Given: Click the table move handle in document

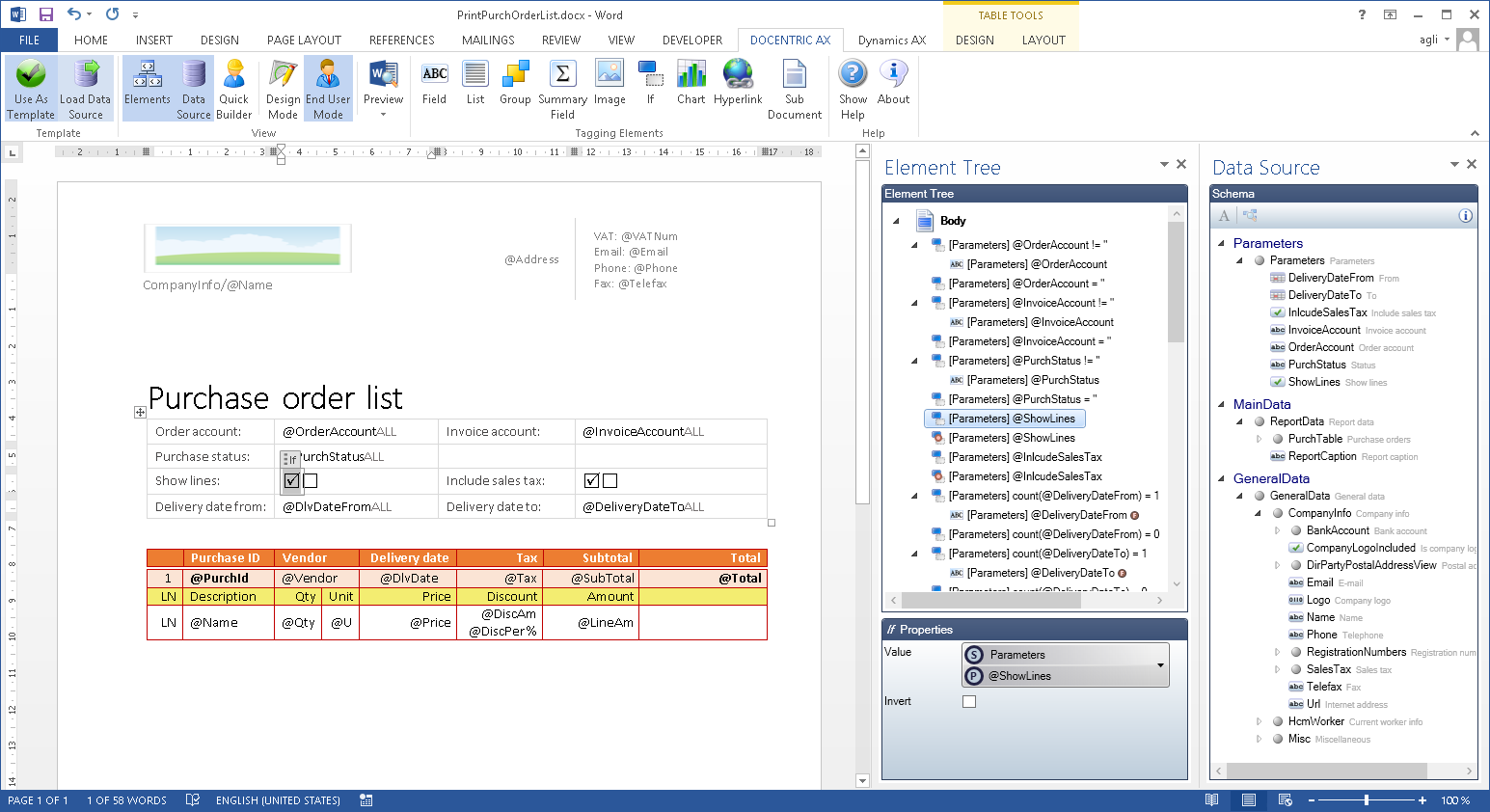Looking at the screenshot, I should tap(140, 412).
